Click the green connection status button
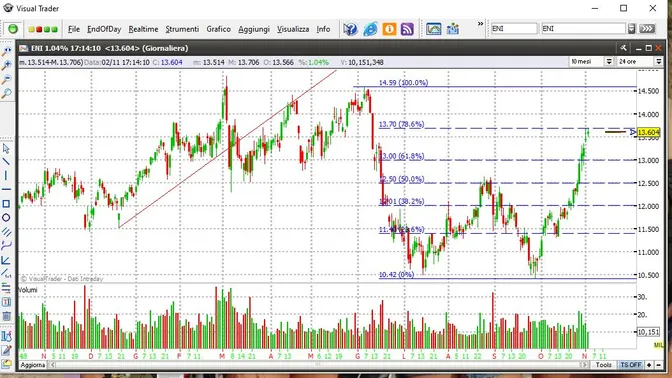 (x=13, y=29)
